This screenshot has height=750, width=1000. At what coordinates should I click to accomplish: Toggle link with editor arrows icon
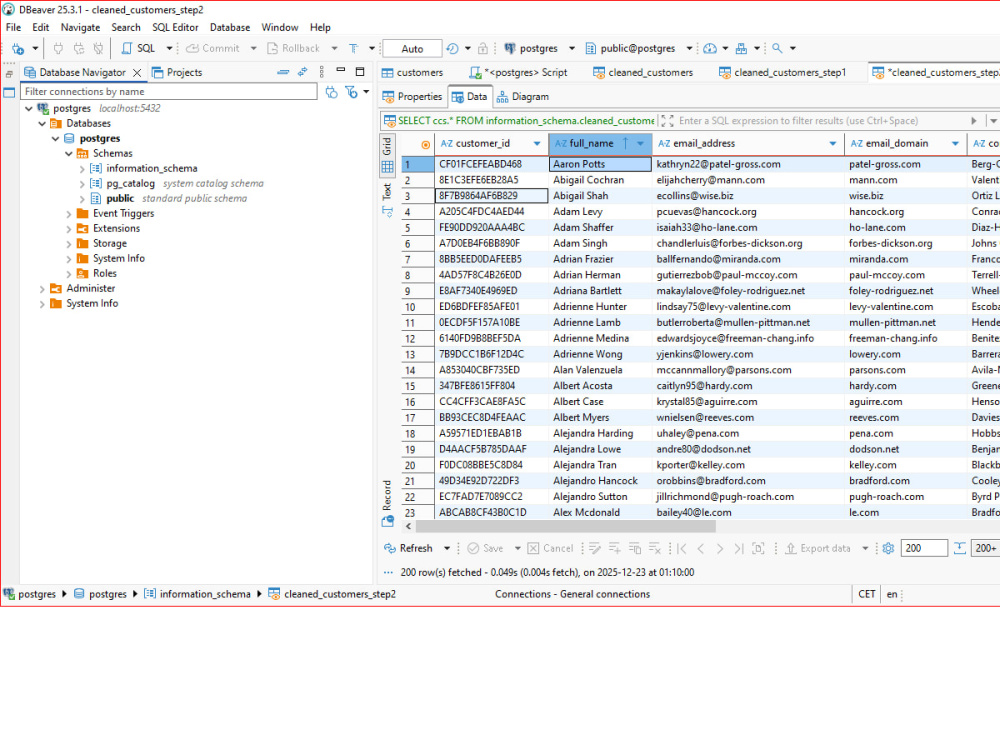(302, 72)
